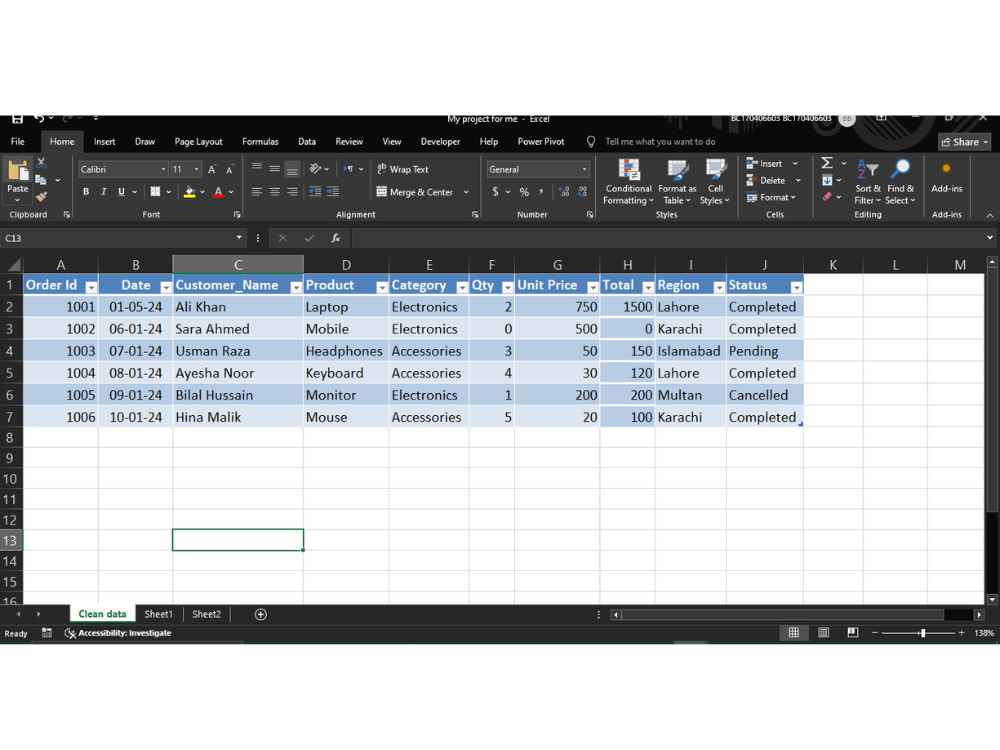Select cell with Ayesha Noor
The width and height of the screenshot is (1000, 750).
pyautogui.click(x=238, y=373)
